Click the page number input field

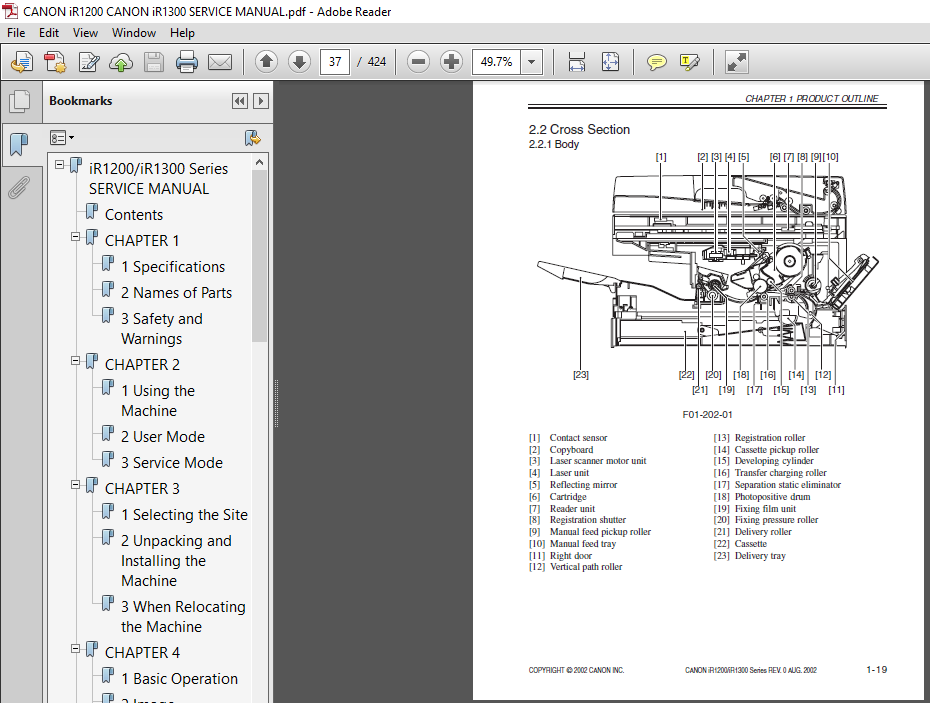coord(335,62)
